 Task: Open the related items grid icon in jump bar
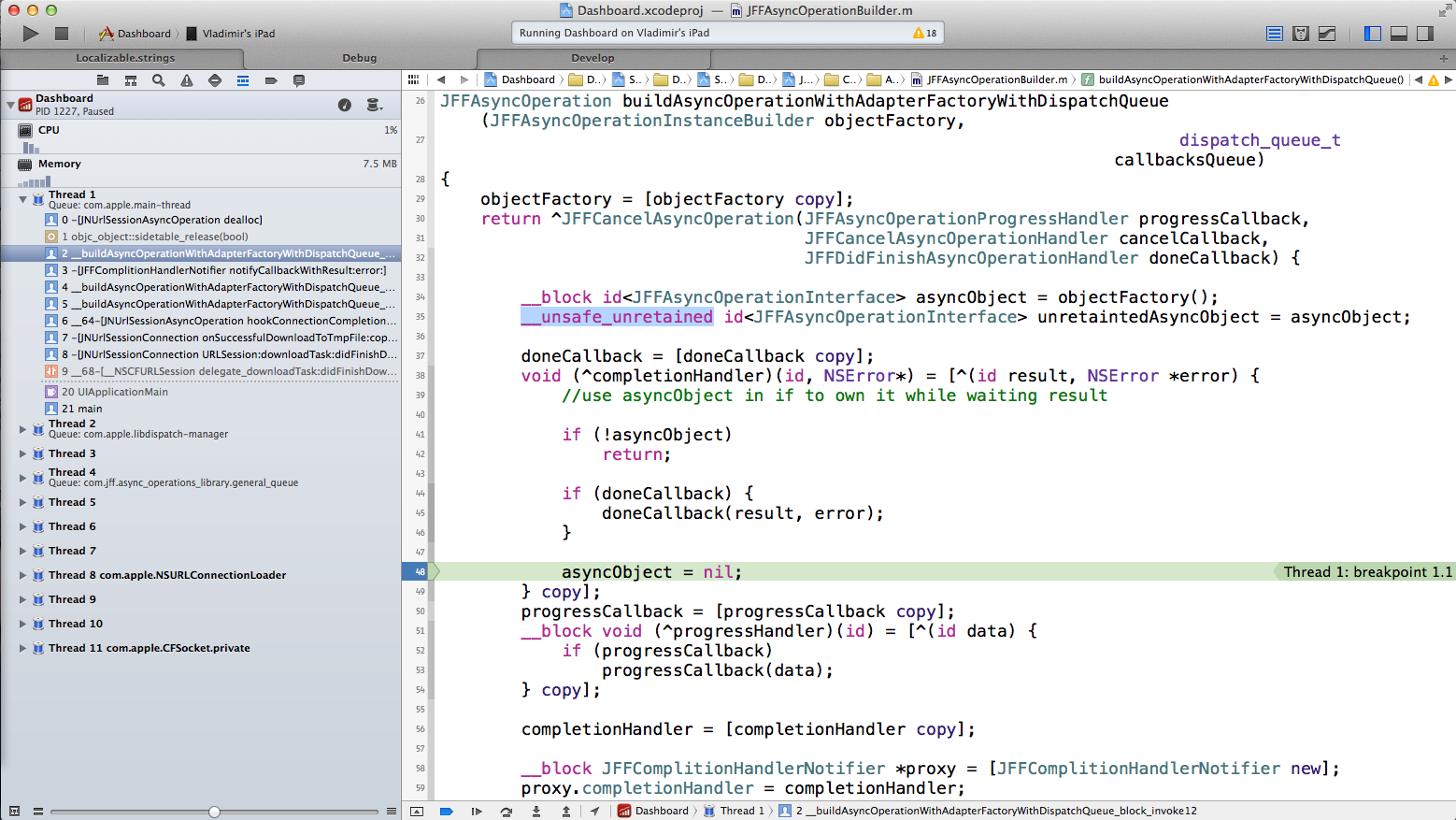[x=414, y=79]
